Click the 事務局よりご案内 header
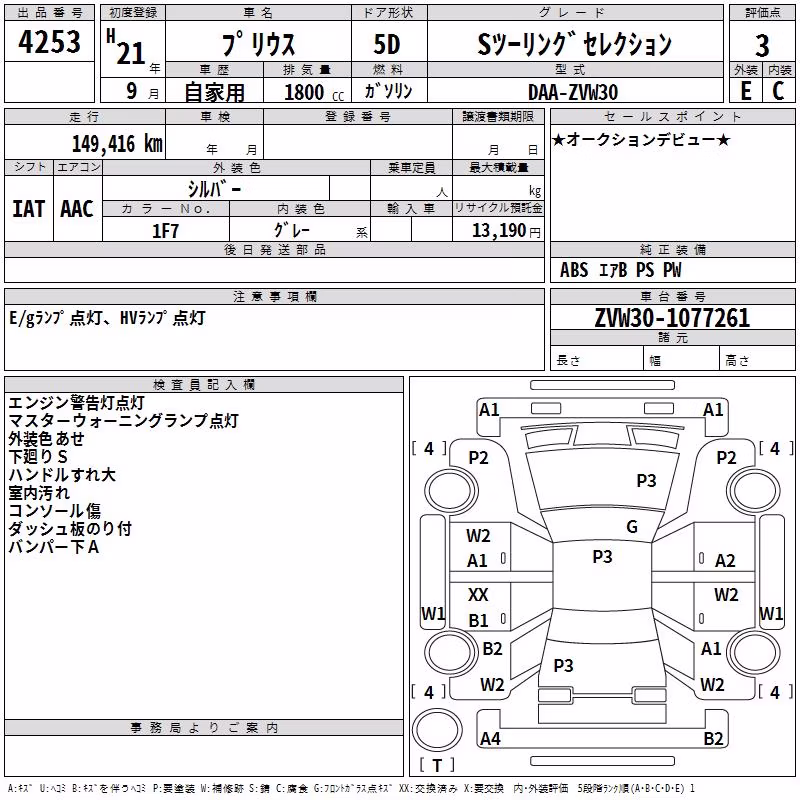Screen dimensions: 800x800 [204, 728]
